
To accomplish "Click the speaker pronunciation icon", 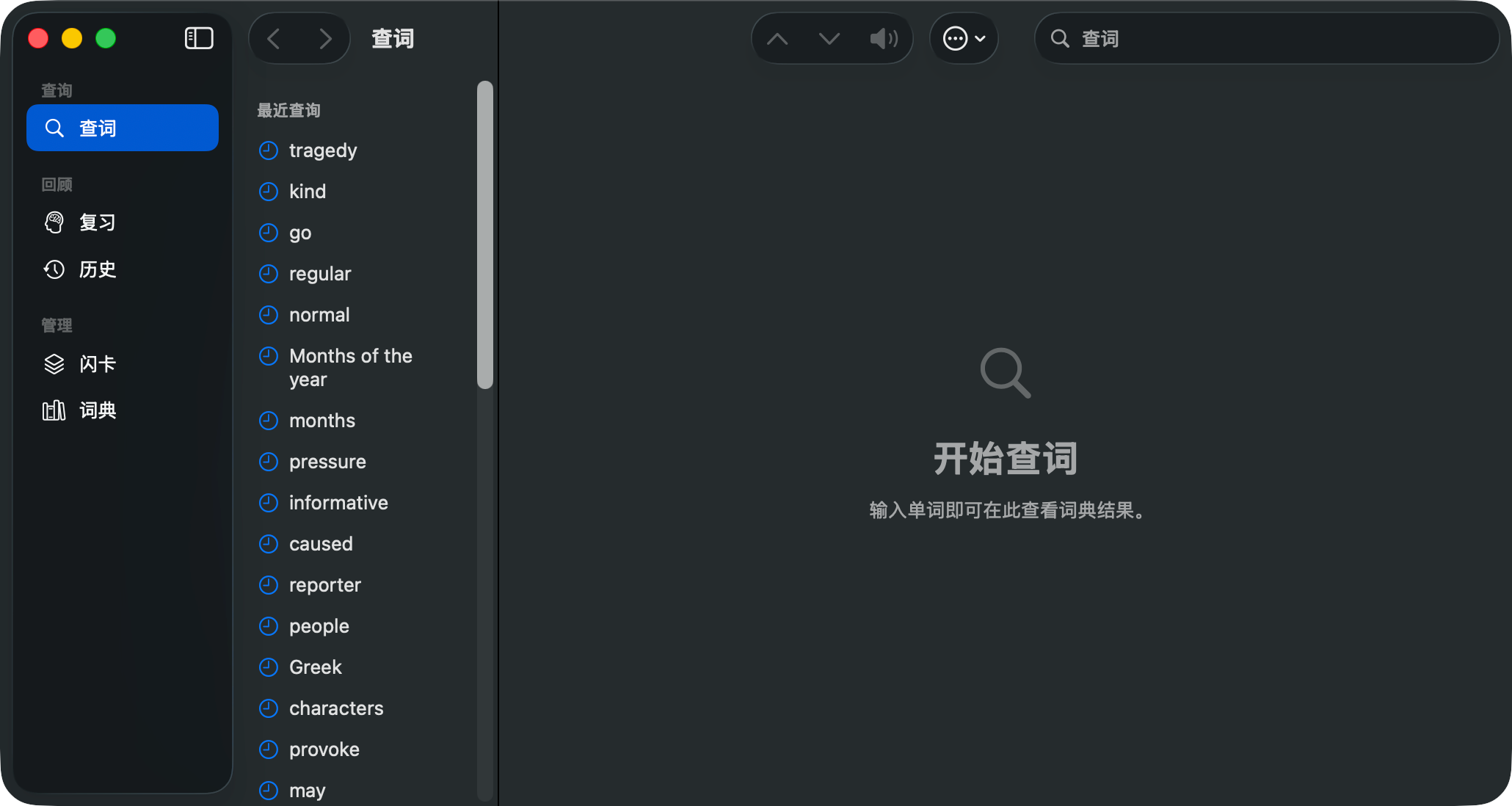I will (x=884, y=38).
